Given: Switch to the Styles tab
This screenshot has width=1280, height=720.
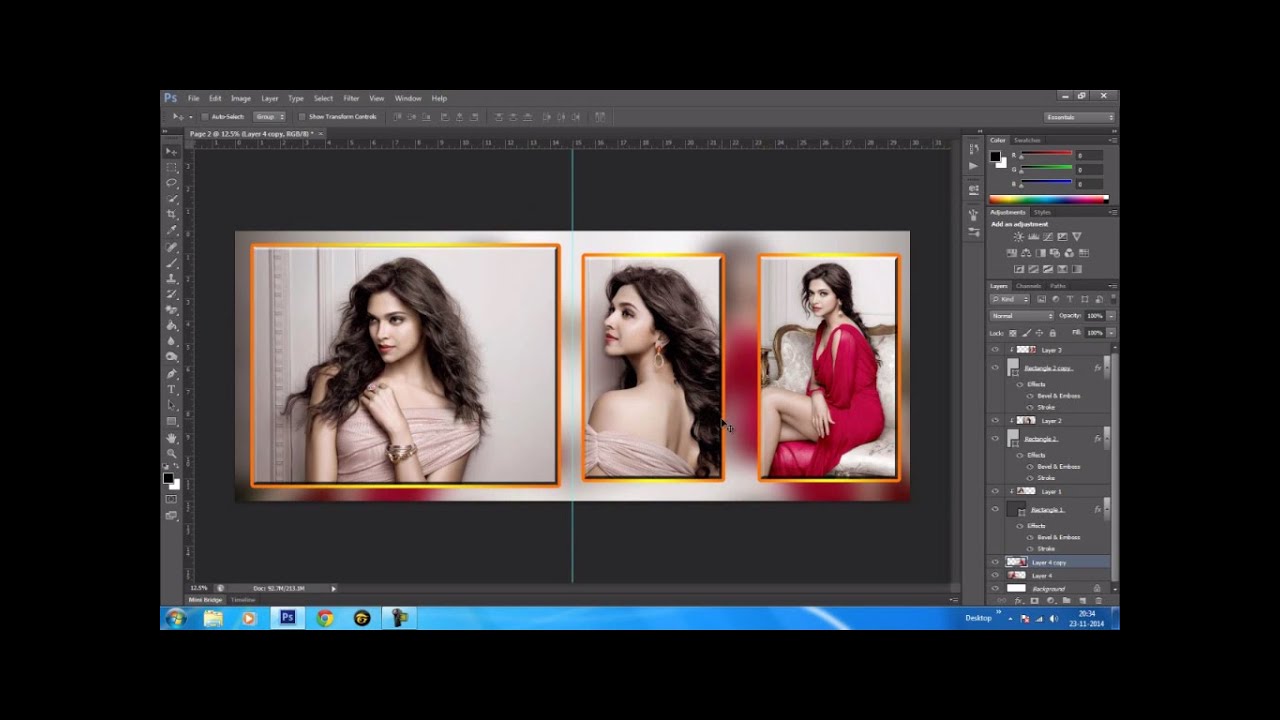Looking at the screenshot, I should click(1042, 212).
